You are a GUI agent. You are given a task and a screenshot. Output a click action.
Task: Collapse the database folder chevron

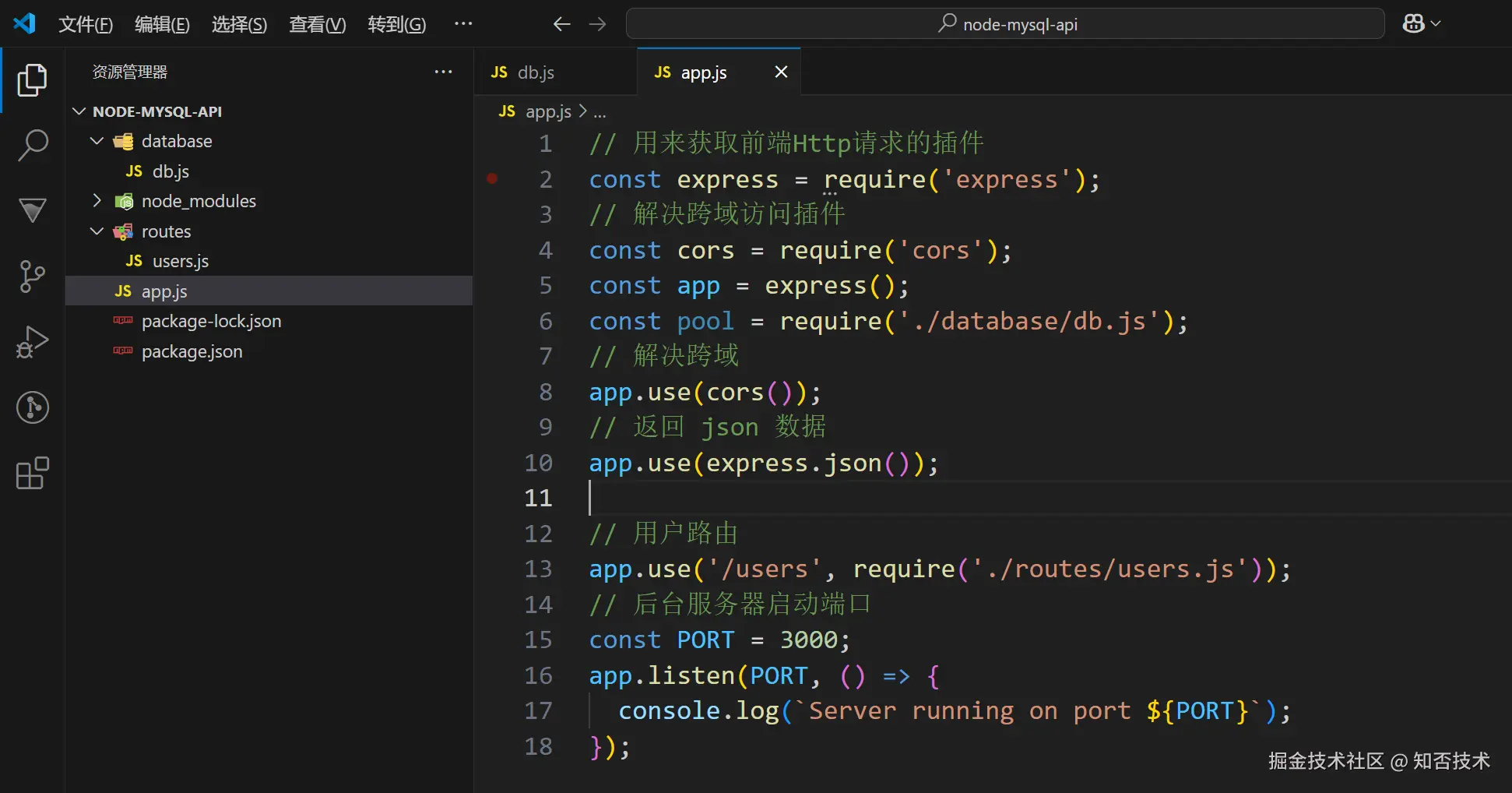point(97,141)
